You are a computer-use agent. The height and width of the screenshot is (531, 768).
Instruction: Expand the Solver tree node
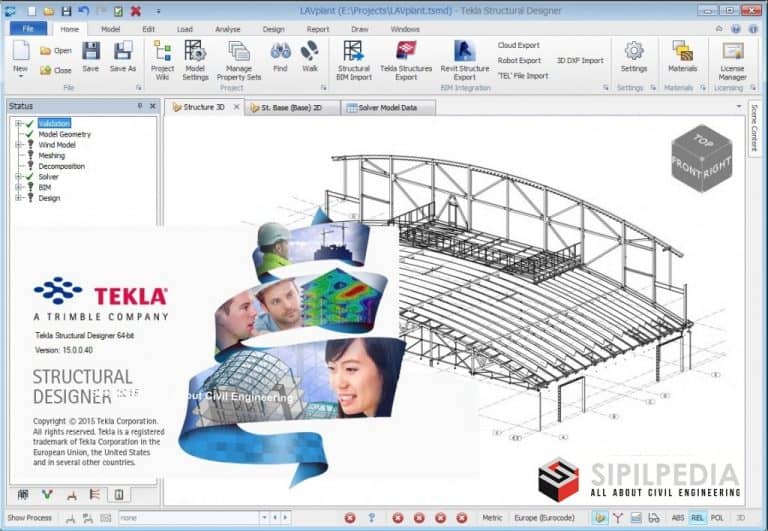[18, 177]
